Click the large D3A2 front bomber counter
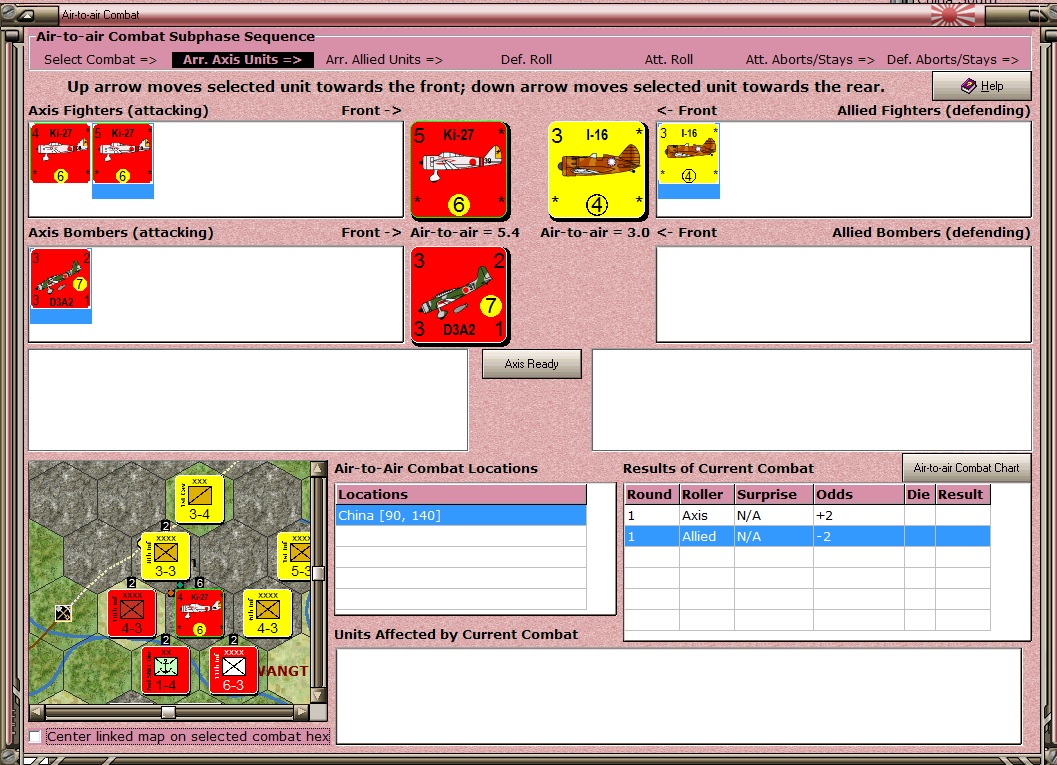The width and height of the screenshot is (1057, 765). tap(459, 296)
